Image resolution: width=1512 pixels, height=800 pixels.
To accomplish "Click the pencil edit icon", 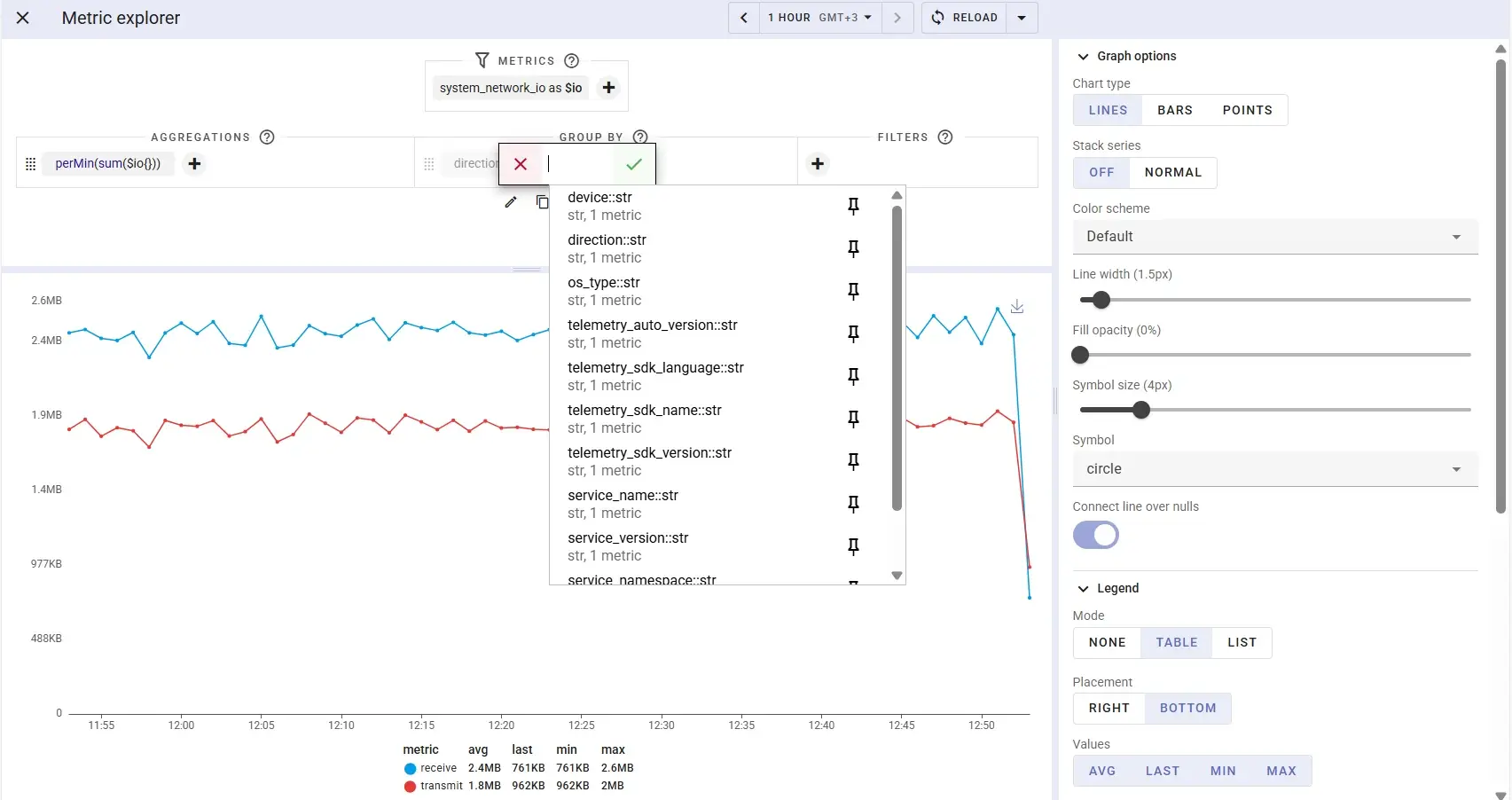I will 511,202.
